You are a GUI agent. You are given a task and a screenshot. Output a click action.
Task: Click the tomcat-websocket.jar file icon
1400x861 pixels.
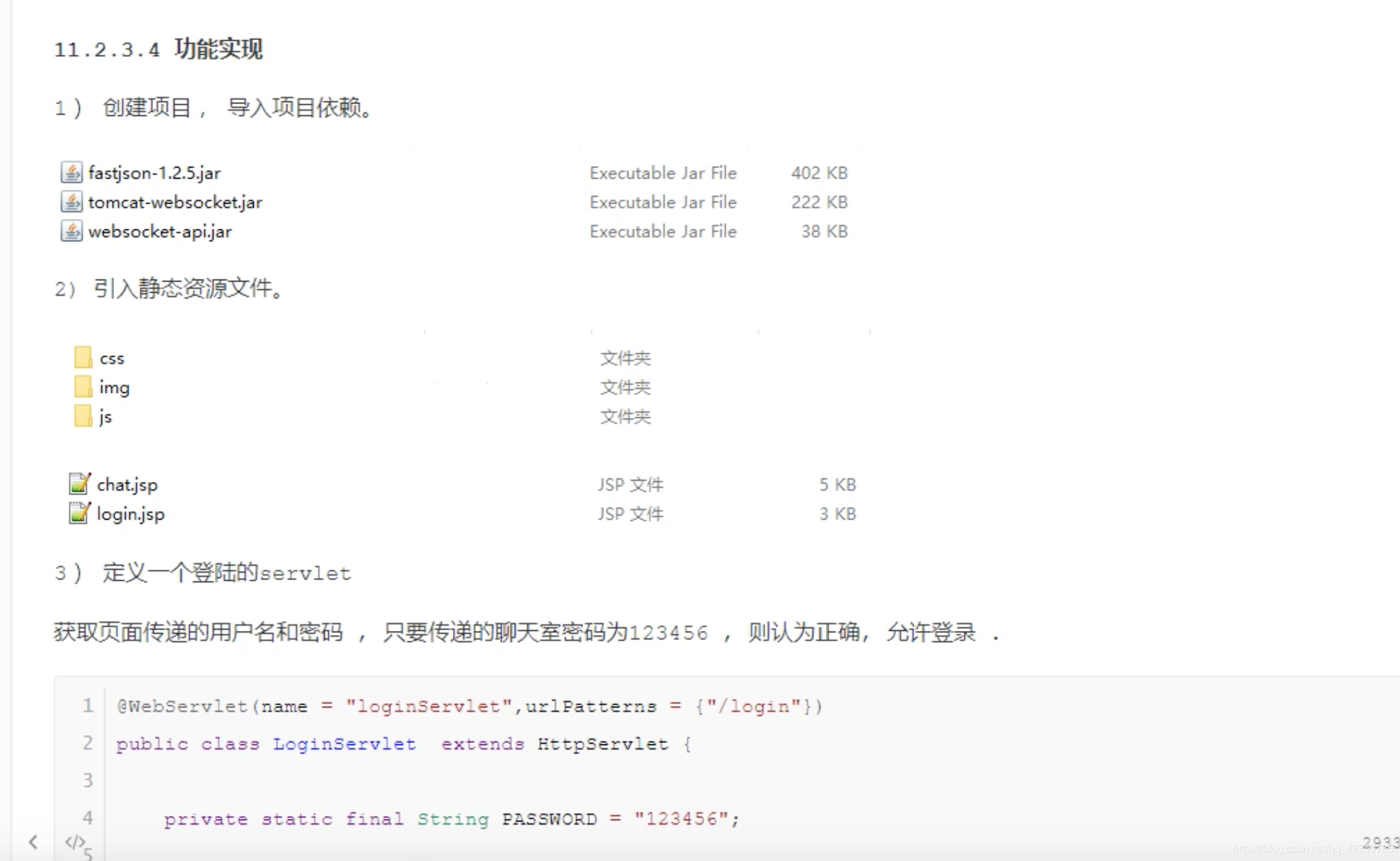pyautogui.click(x=71, y=202)
